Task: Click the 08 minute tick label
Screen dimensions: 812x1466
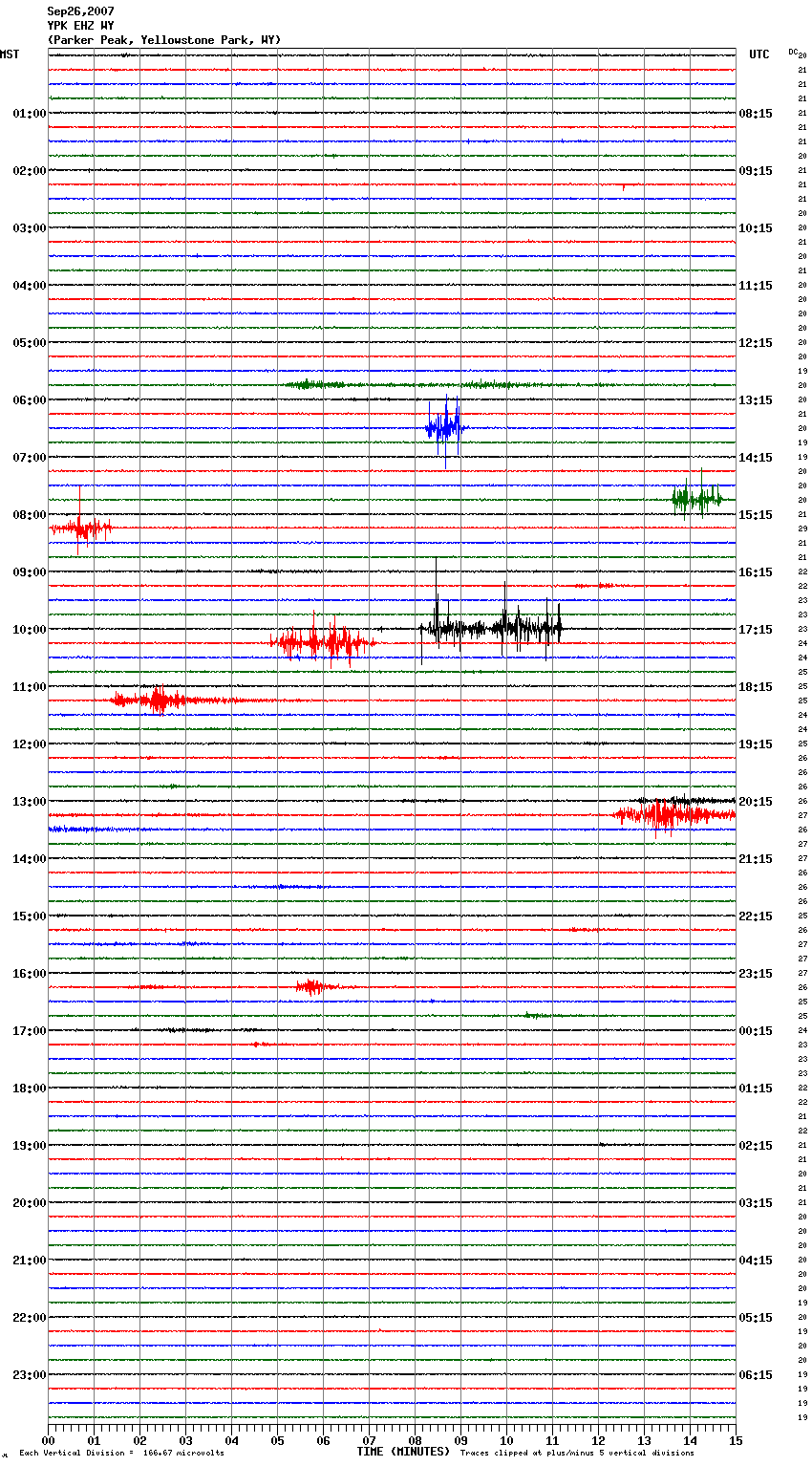Action: [415, 1440]
